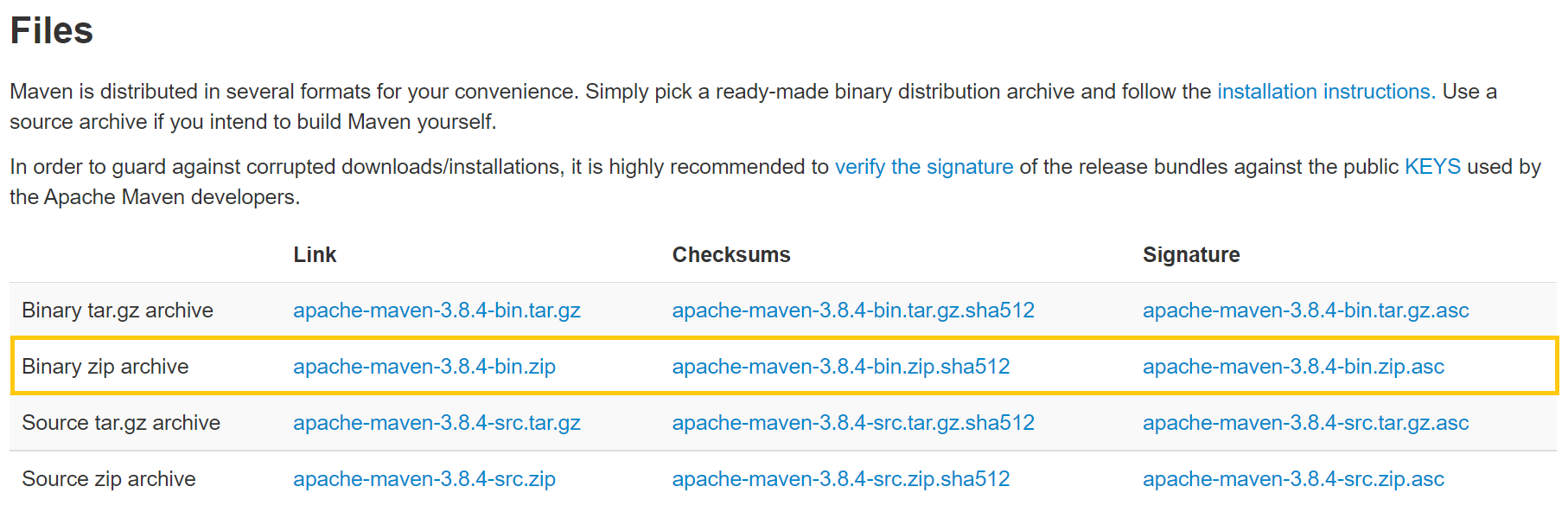Screen dimensions: 1568x525
Task: Download apache-maven-3.8.4-src.zip source archive
Action: 424,479
